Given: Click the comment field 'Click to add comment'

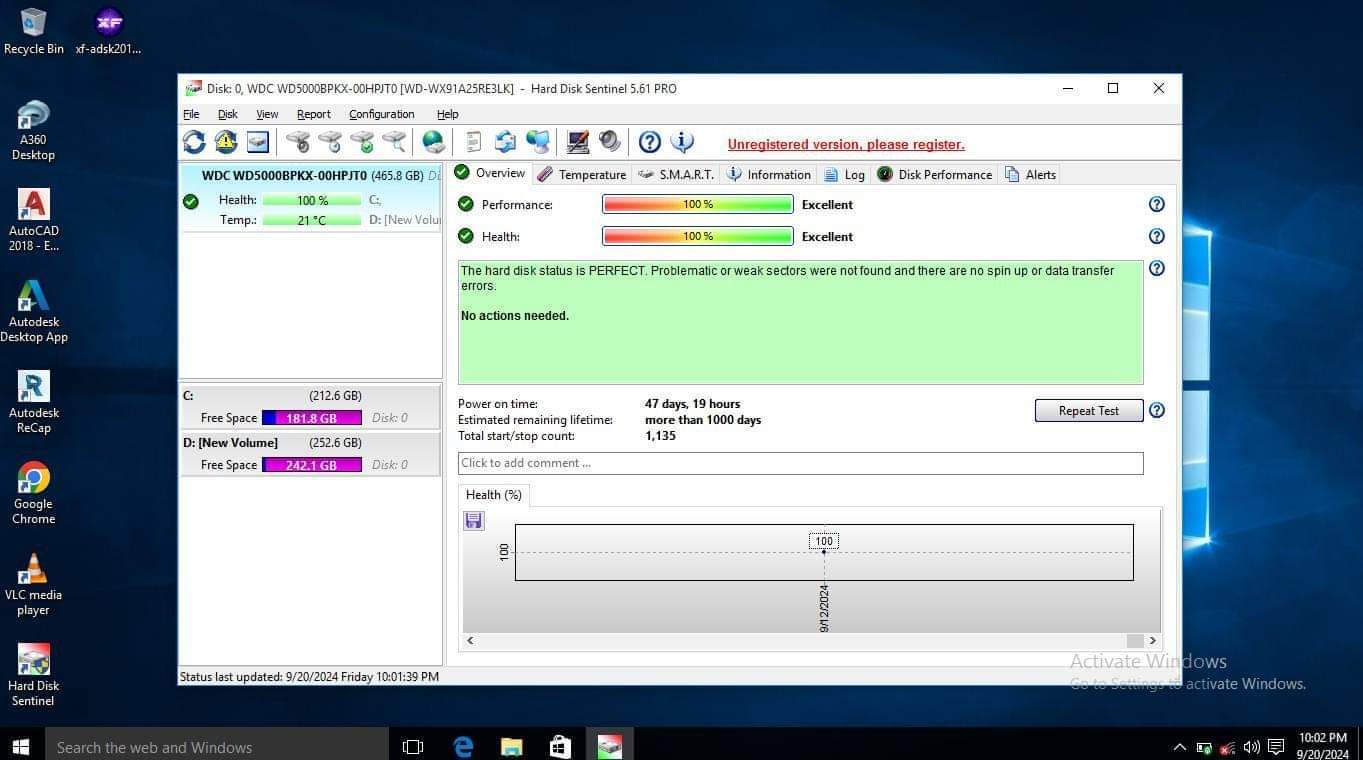Looking at the screenshot, I should [800, 463].
